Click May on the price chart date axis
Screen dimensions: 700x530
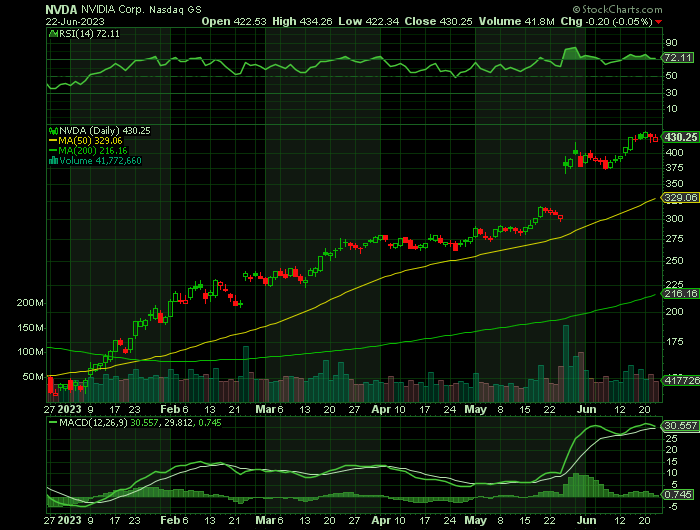(475, 409)
